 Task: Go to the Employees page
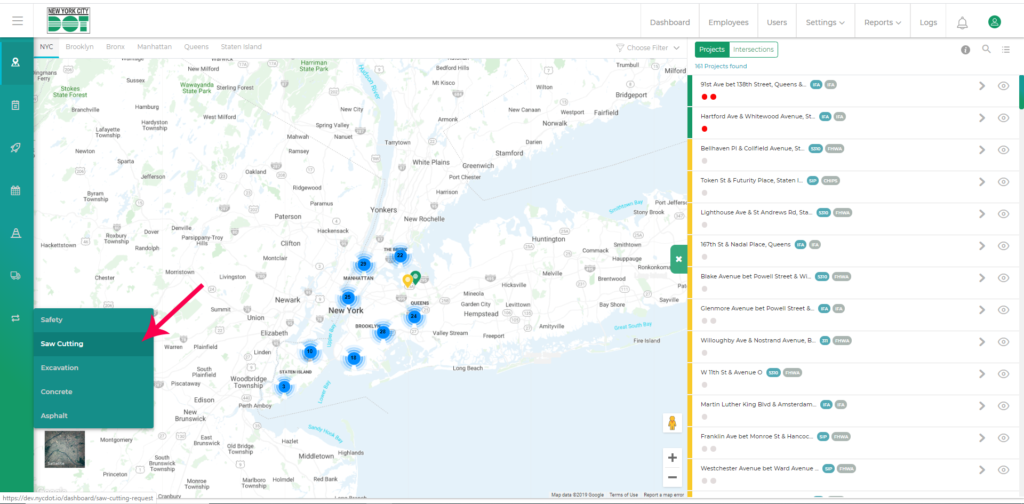[x=728, y=22]
